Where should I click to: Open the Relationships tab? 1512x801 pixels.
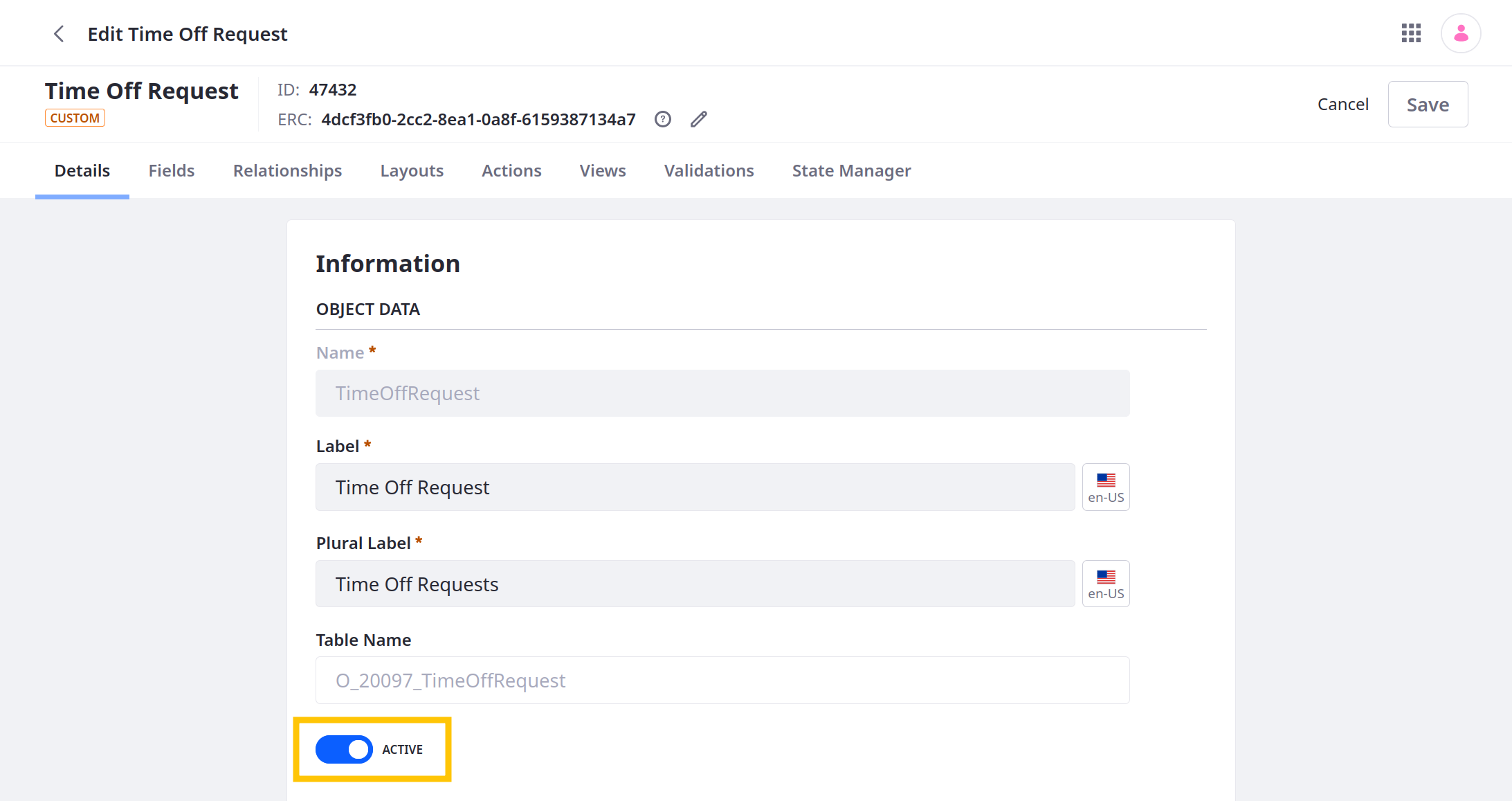[287, 170]
